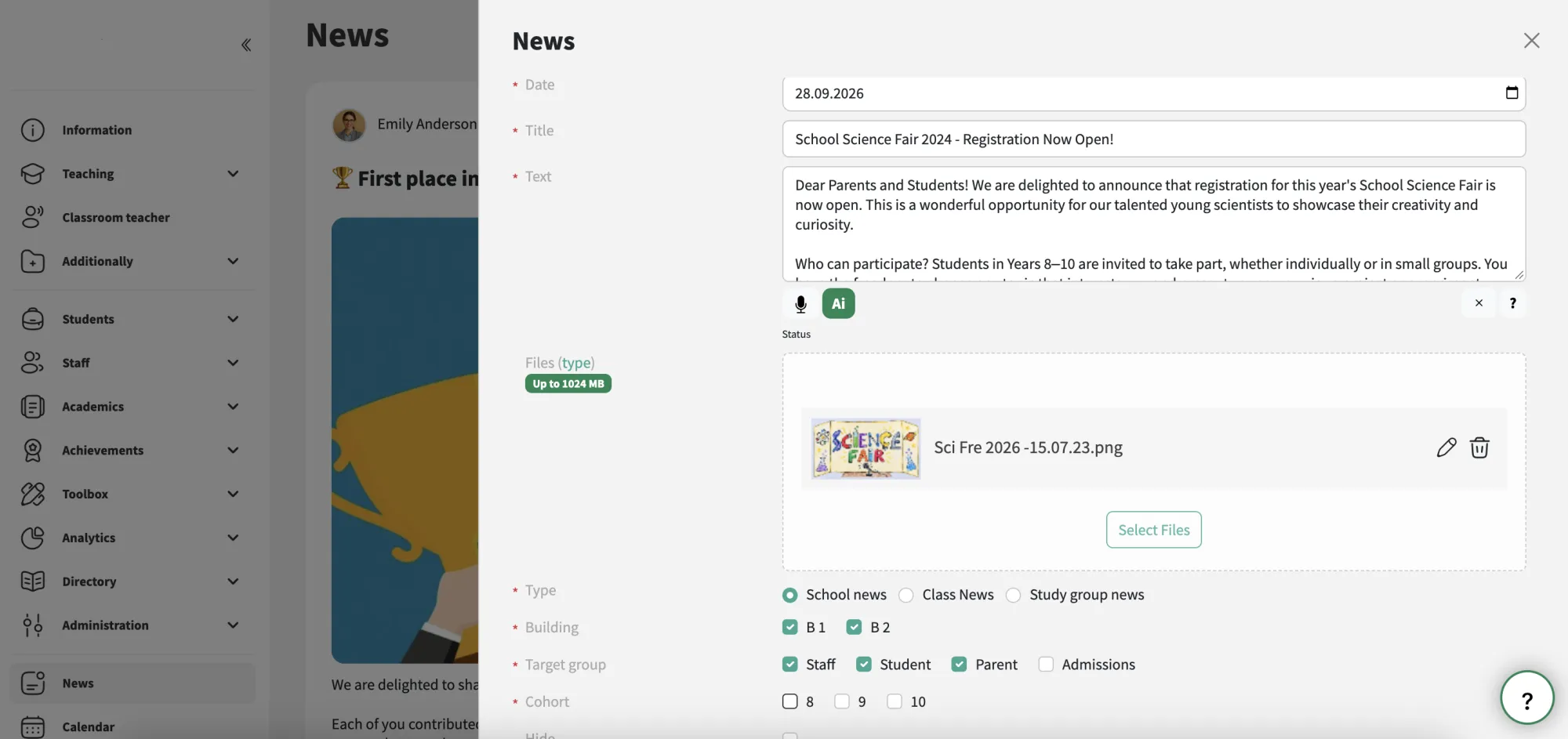This screenshot has width=1568, height=739.
Task: Click the Date field showing 28.09.2026
Action: tap(1153, 93)
